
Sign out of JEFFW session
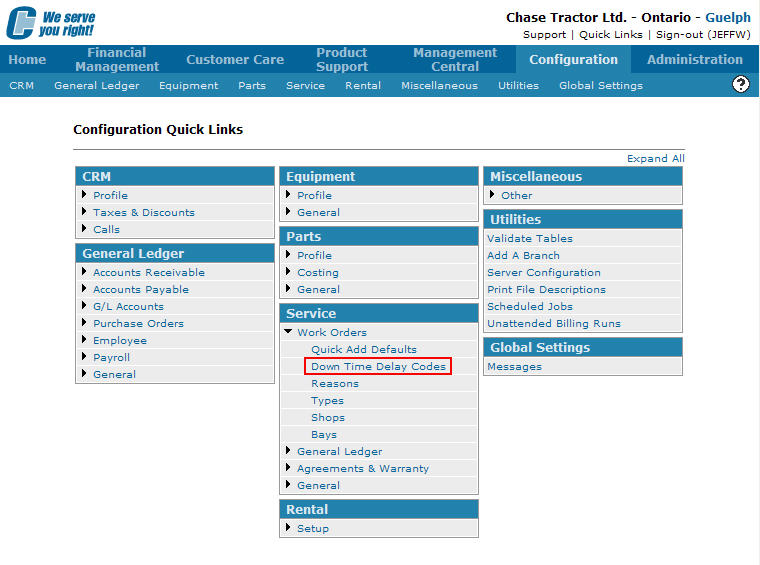click(x=703, y=35)
